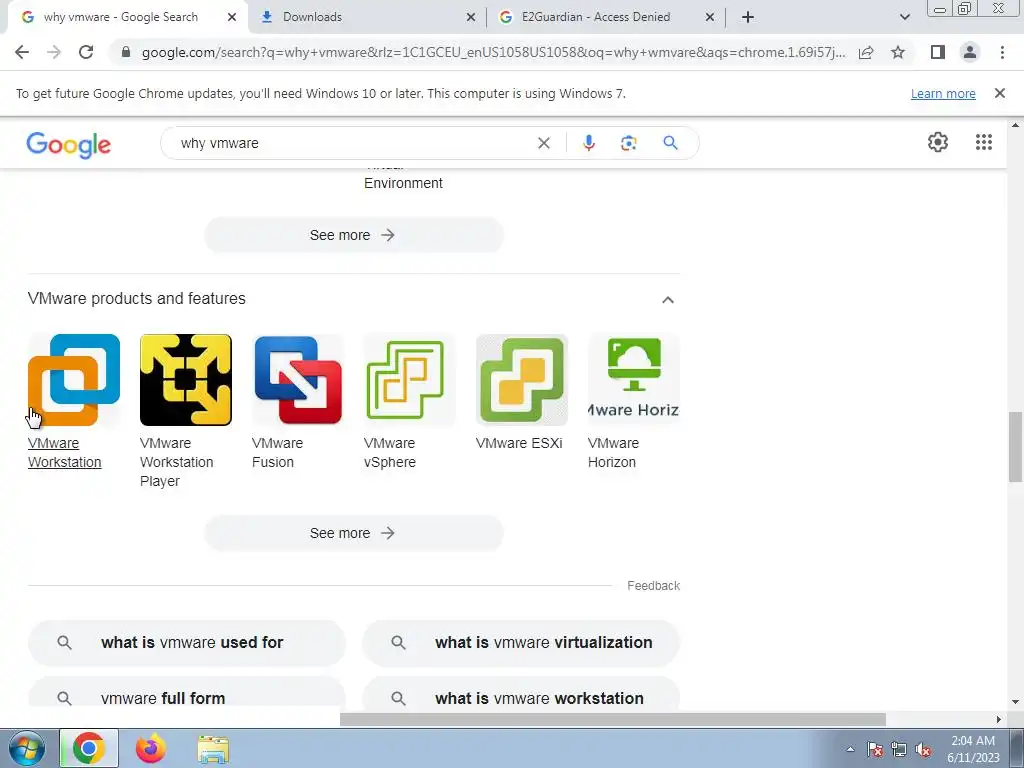Search 'vmware full form' suggestion
The image size is (1024, 768).
pos(187,692)
